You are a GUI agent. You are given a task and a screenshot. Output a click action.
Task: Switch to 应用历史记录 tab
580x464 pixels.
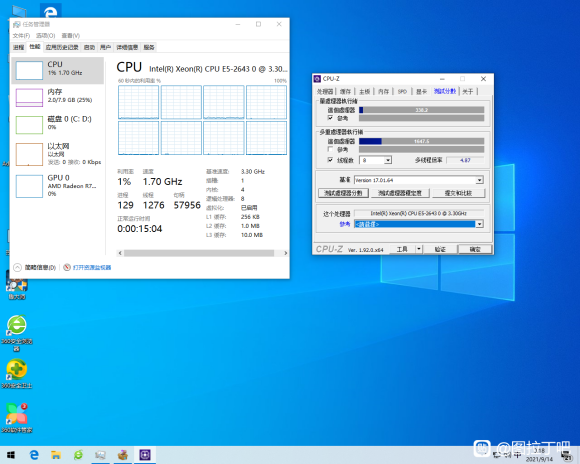click(62, 47)
